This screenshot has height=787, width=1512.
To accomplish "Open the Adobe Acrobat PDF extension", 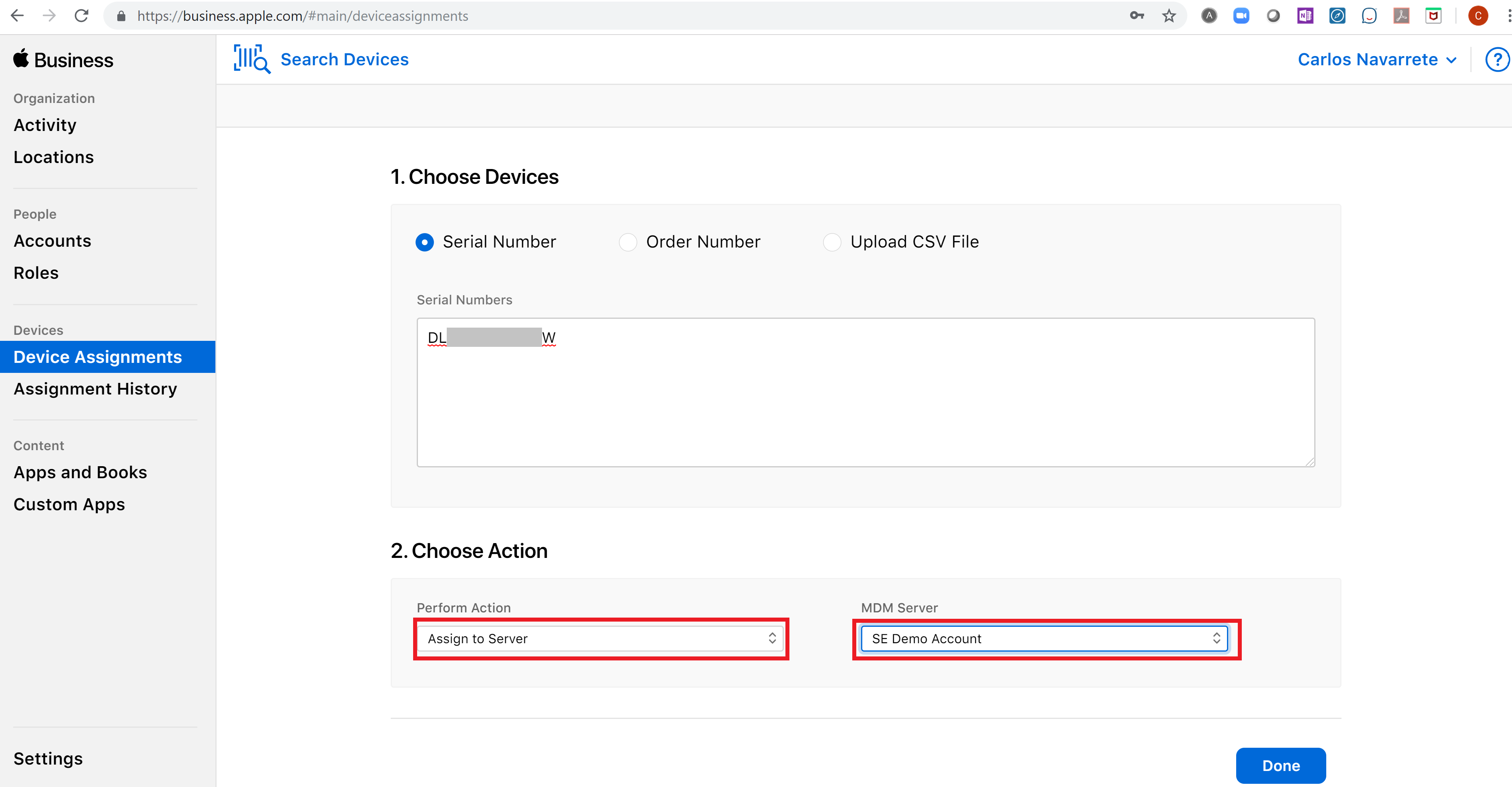I will click(1401, 16).
